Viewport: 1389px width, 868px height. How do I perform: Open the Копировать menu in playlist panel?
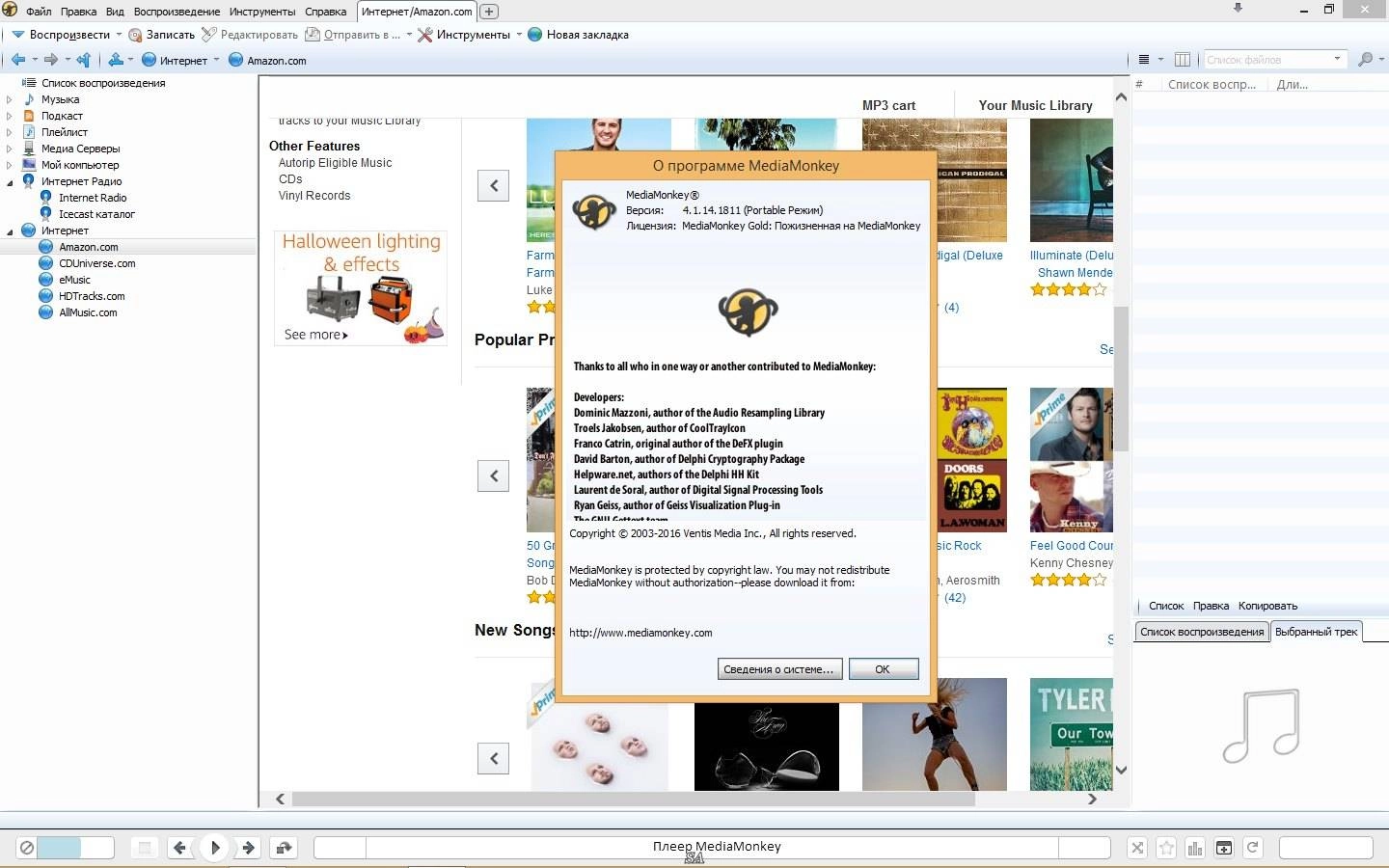pyautogui.click(x=1267, y=606)
